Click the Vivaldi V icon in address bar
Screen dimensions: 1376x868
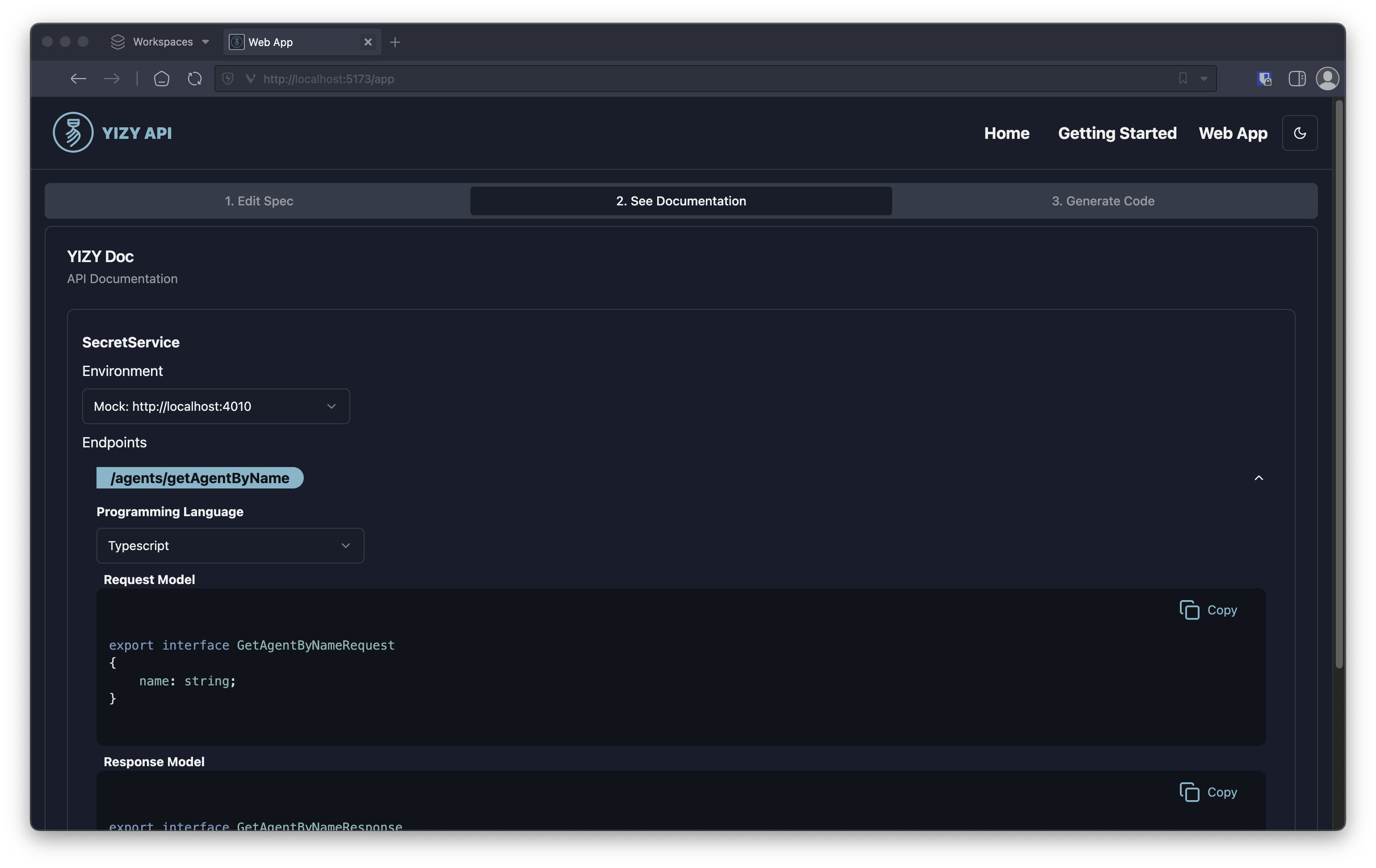[250, 79]
